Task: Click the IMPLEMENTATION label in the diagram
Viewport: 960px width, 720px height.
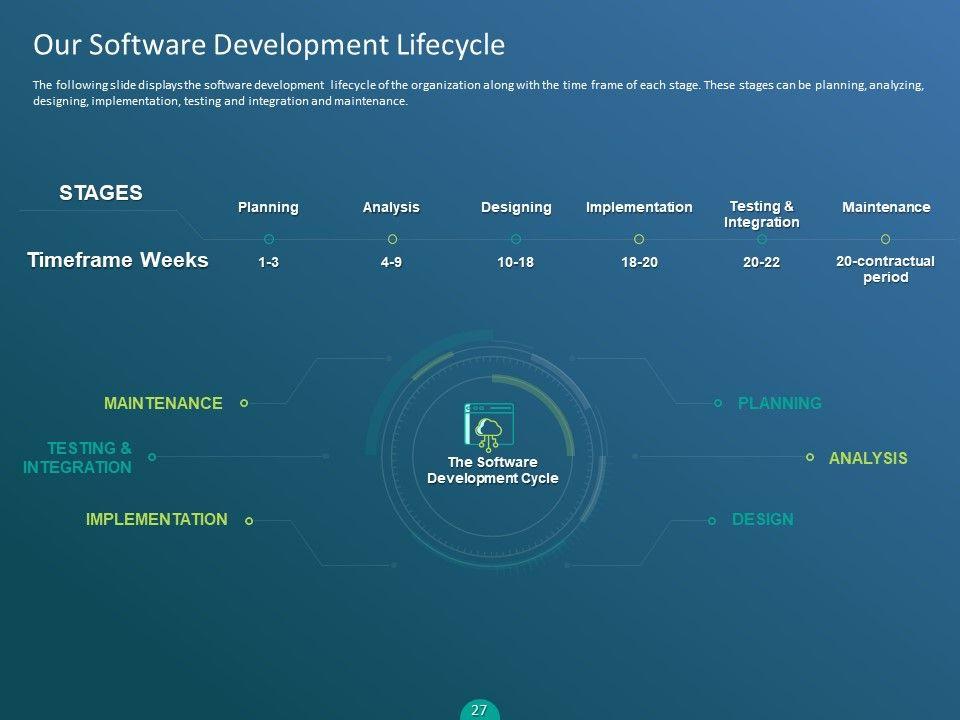Action: (x=156, y=519)
